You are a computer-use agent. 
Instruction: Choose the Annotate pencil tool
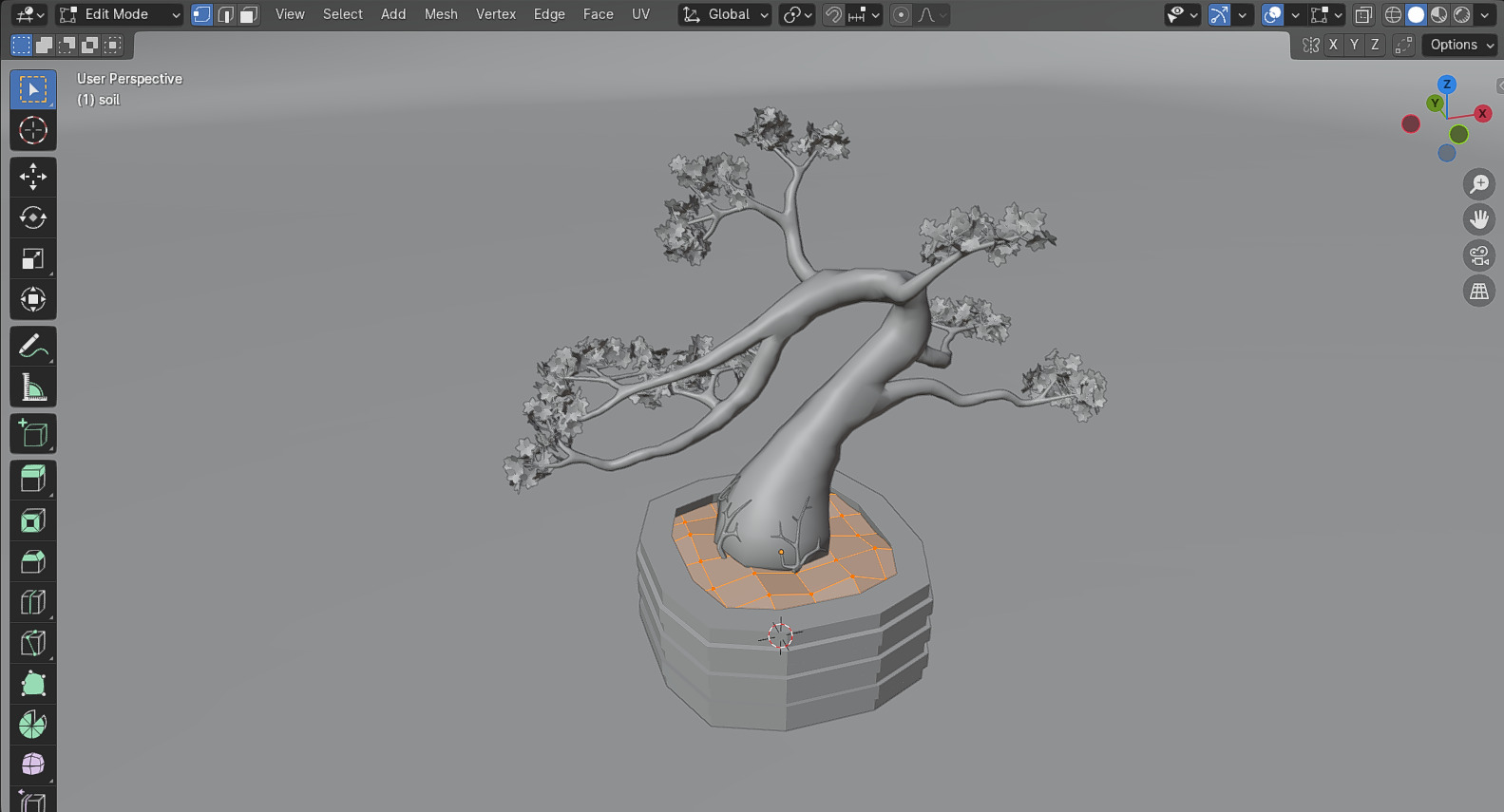pyautogui.click(x=33, y=347)
